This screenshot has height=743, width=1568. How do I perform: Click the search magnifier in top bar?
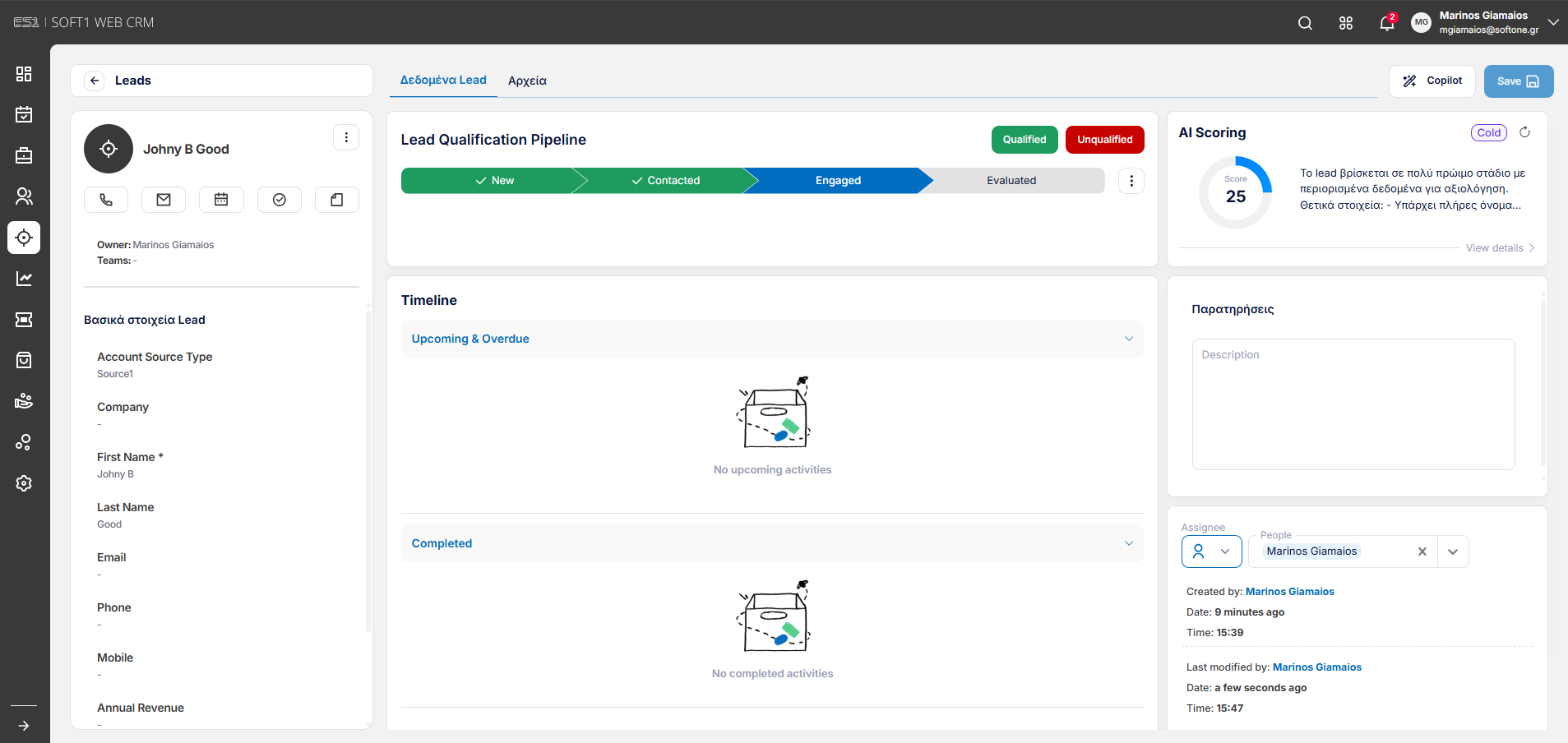click(x=1305, y=23)
